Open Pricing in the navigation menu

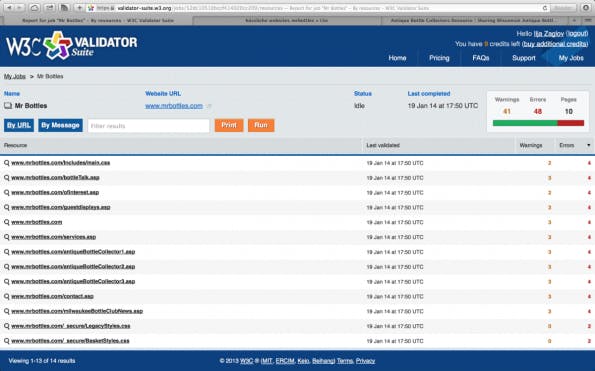tap(439, 58)
